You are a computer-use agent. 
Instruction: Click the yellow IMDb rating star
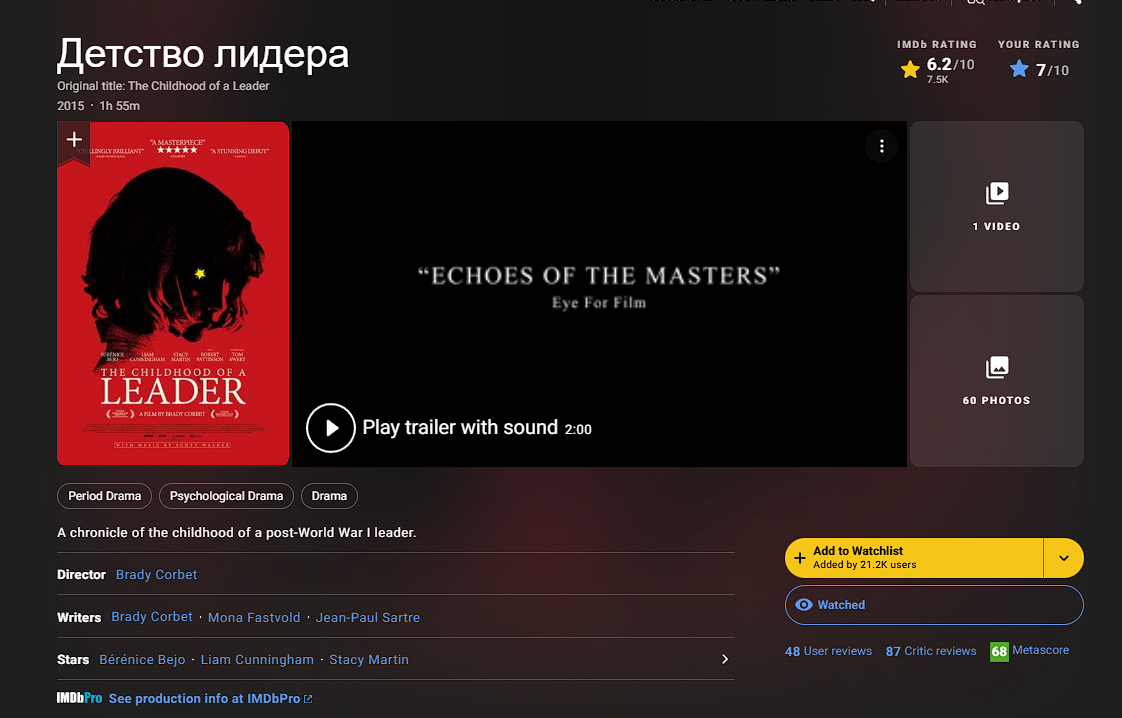pos(910,69)
